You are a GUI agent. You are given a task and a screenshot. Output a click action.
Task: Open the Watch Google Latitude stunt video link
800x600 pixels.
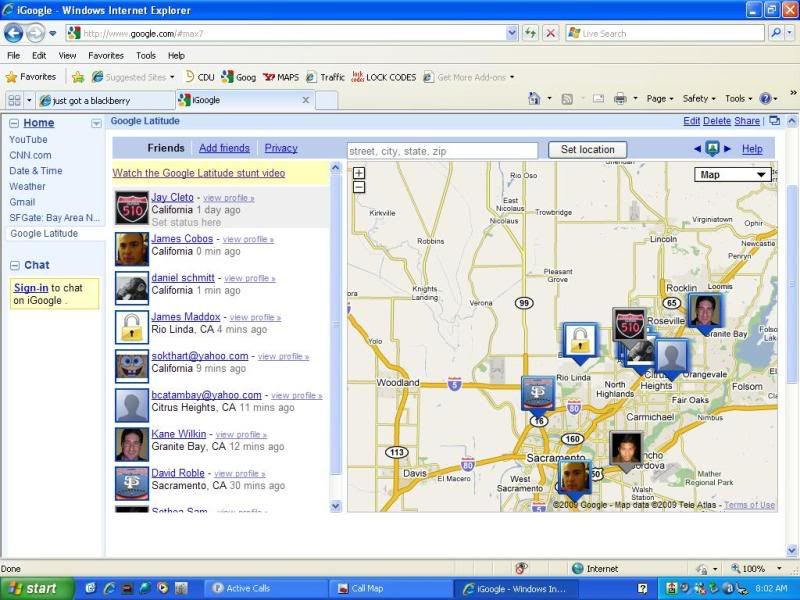[x=198, y=173]
